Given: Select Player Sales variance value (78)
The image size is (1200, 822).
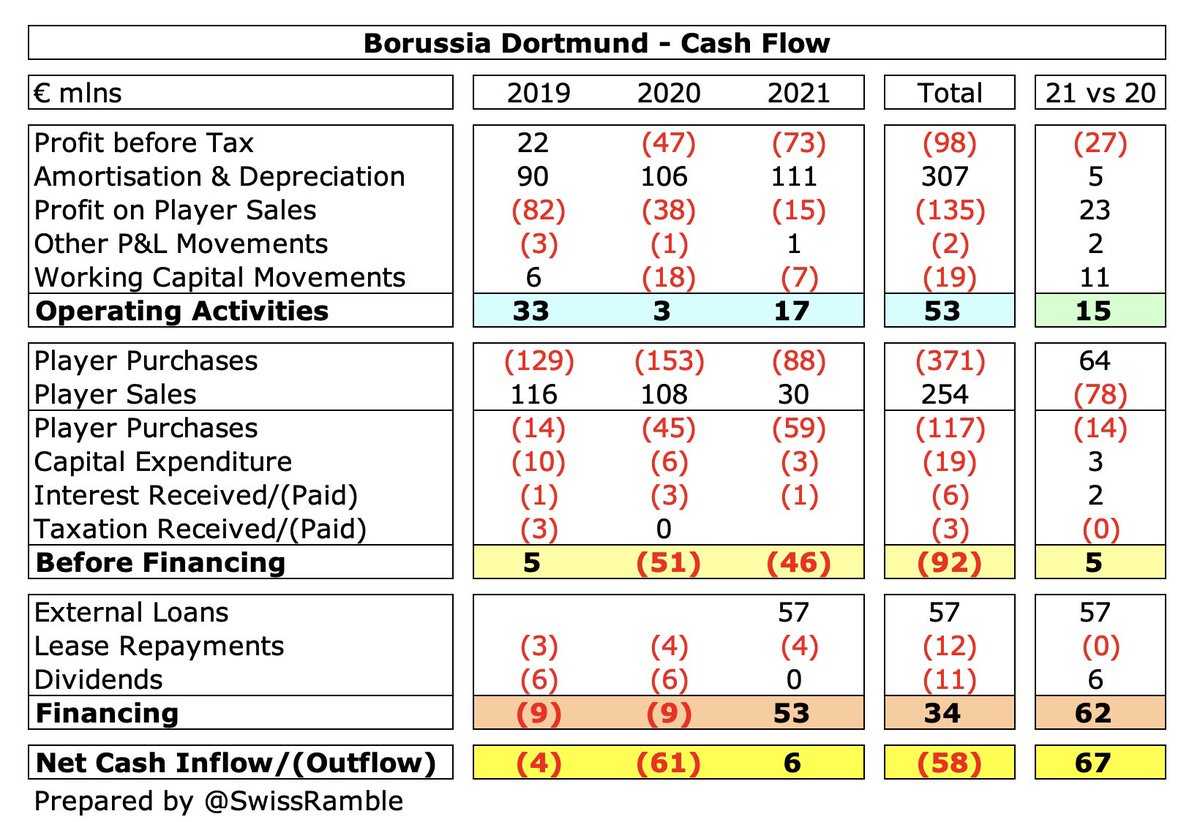Looking at the screenshot, I should click(1099, 394).
